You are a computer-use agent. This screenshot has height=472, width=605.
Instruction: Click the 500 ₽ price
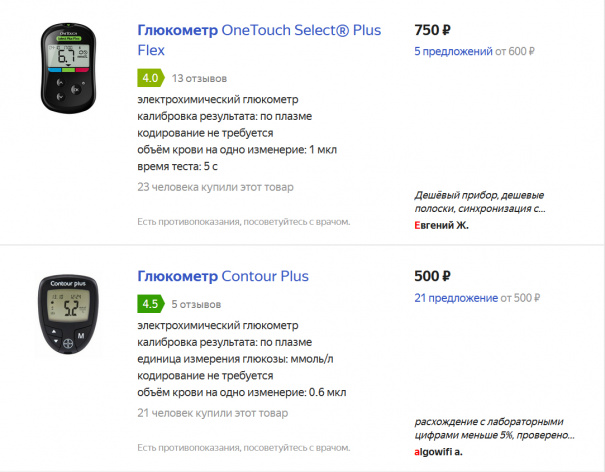pyautogui.click(x=432, y=276)
